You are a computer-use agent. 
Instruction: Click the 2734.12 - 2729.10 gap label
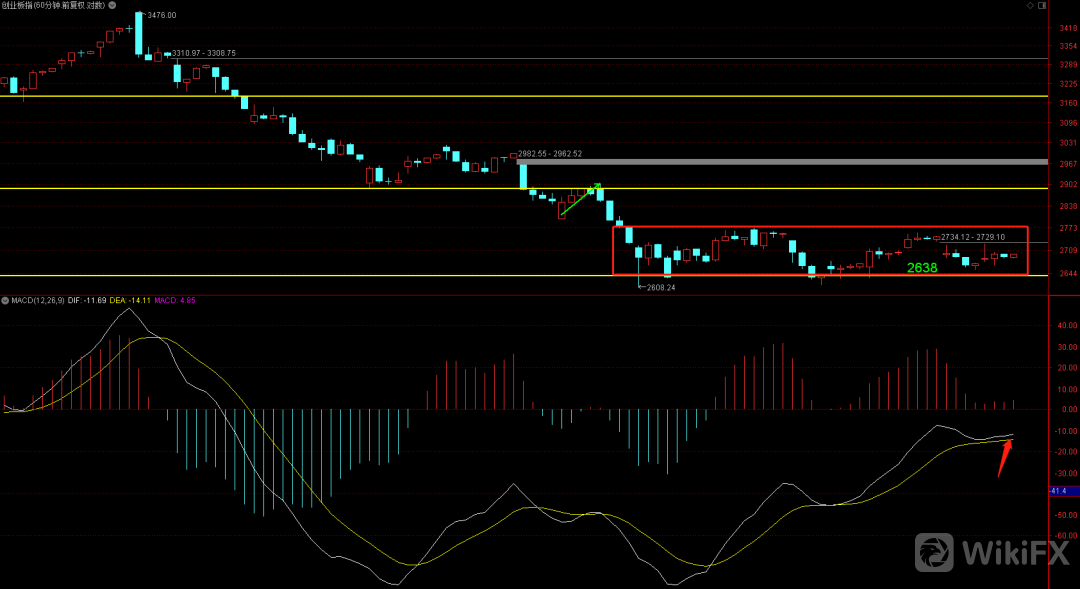(x=975, y=237)
